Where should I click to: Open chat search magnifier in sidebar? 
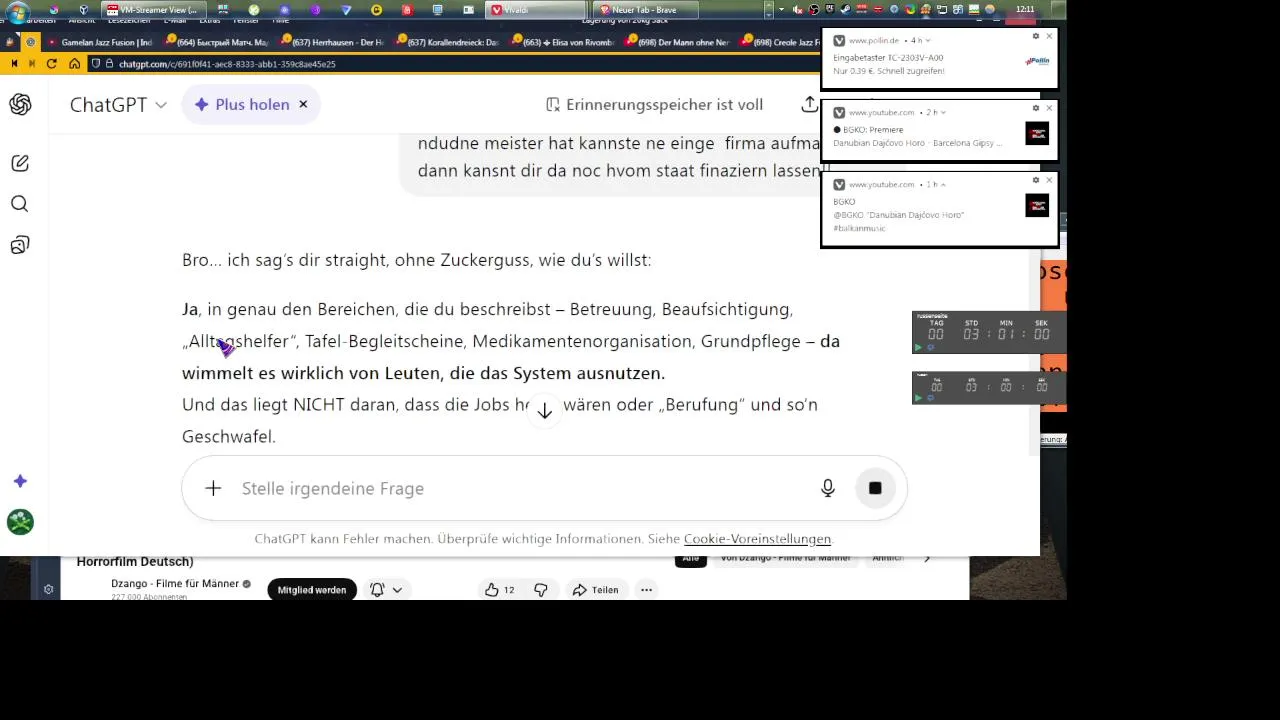20,204
